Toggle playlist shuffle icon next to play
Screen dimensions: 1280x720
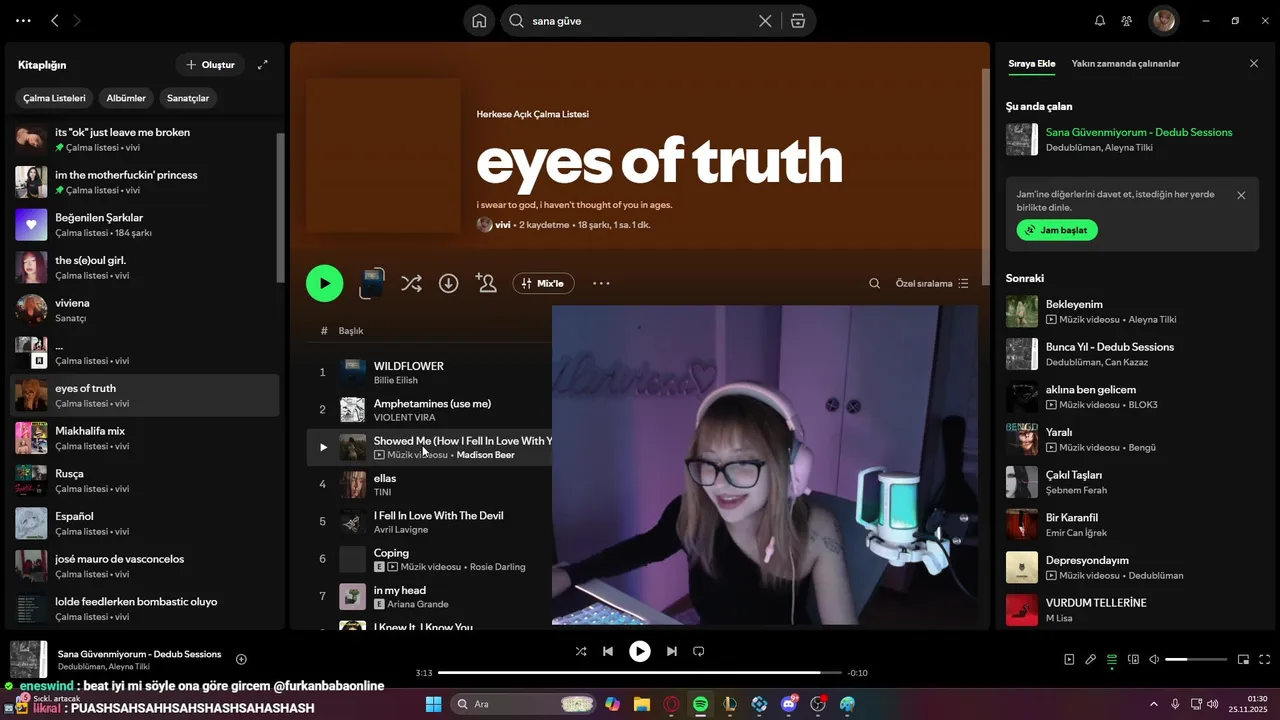tap(411, 284)
